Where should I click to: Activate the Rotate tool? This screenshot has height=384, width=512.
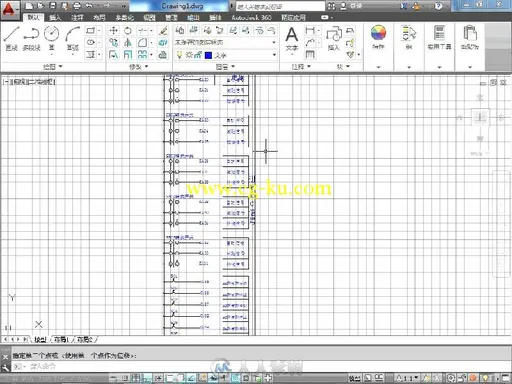click(x=128, y=31)
